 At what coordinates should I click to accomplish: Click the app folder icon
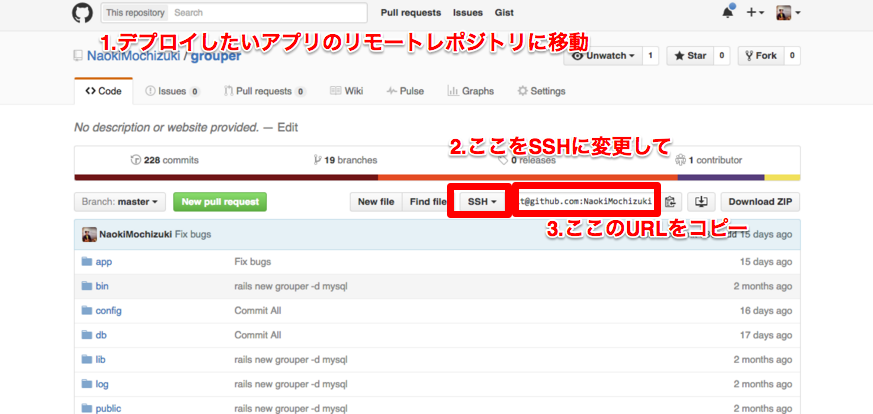[86, 262]
